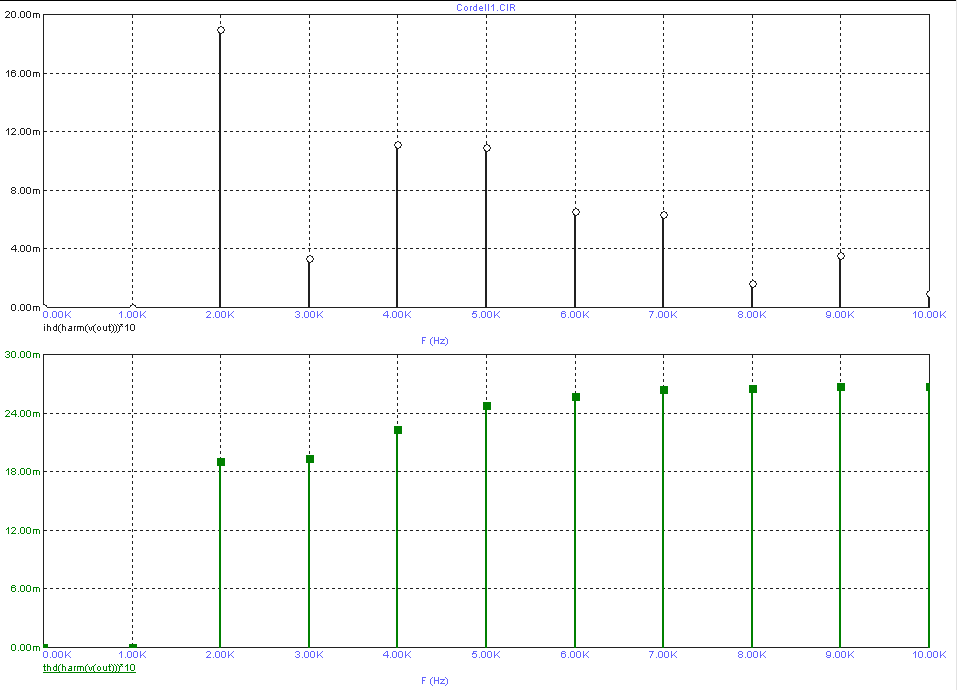Click the 4.00K x-axis label of the lower plot
The image size is (957, 690).
click(397, 655)
